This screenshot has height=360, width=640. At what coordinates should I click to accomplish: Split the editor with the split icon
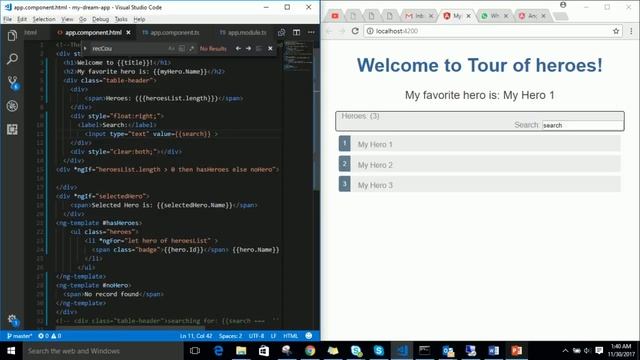tap(296, 32)
